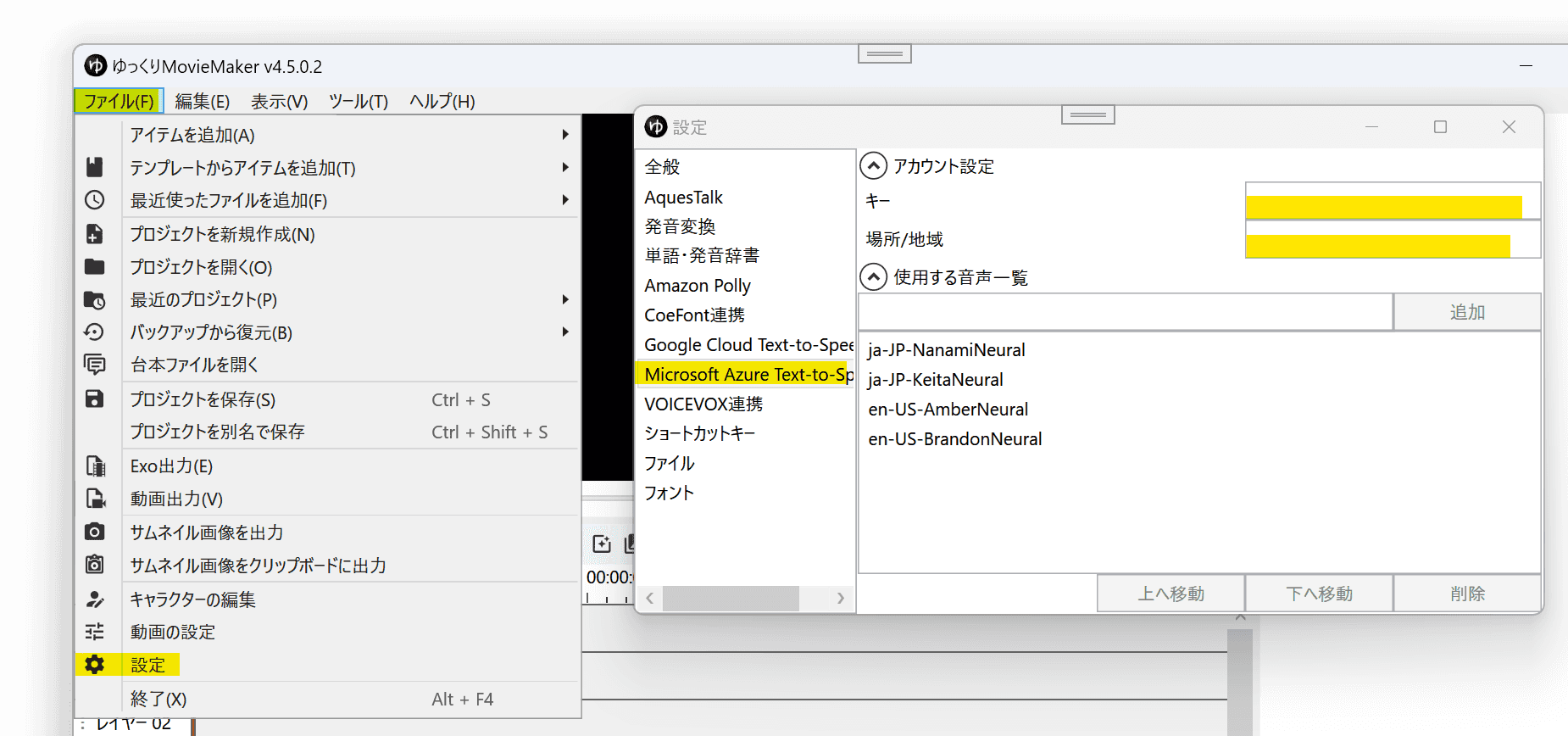1568x736 pixels.
Task: Click the folder icon for プロジェクトを開く
Action: tap(95, 267)
